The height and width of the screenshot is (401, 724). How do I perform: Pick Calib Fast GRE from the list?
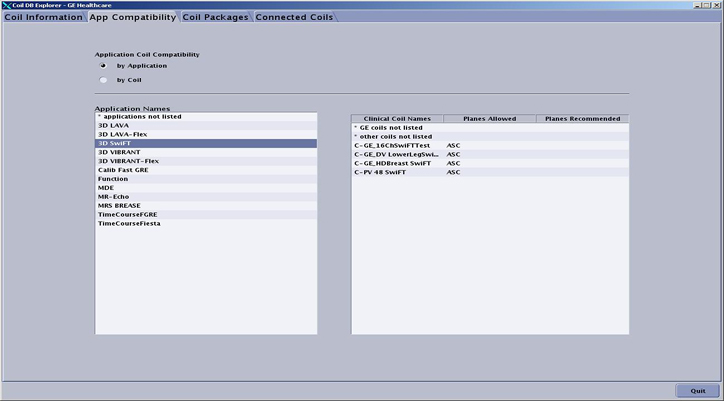tap(124, 170)
